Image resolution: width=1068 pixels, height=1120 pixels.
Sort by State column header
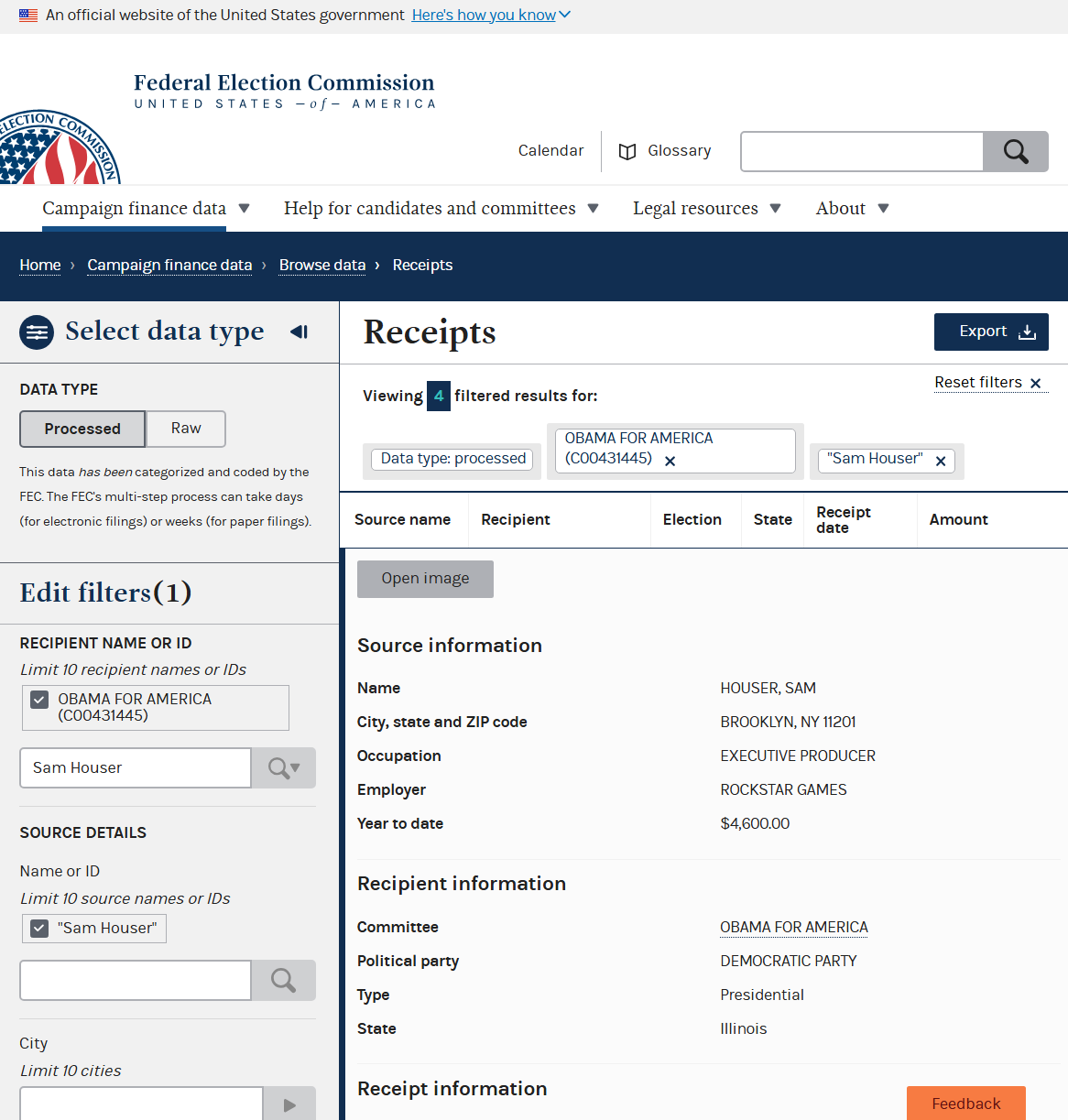pos(773,519)
